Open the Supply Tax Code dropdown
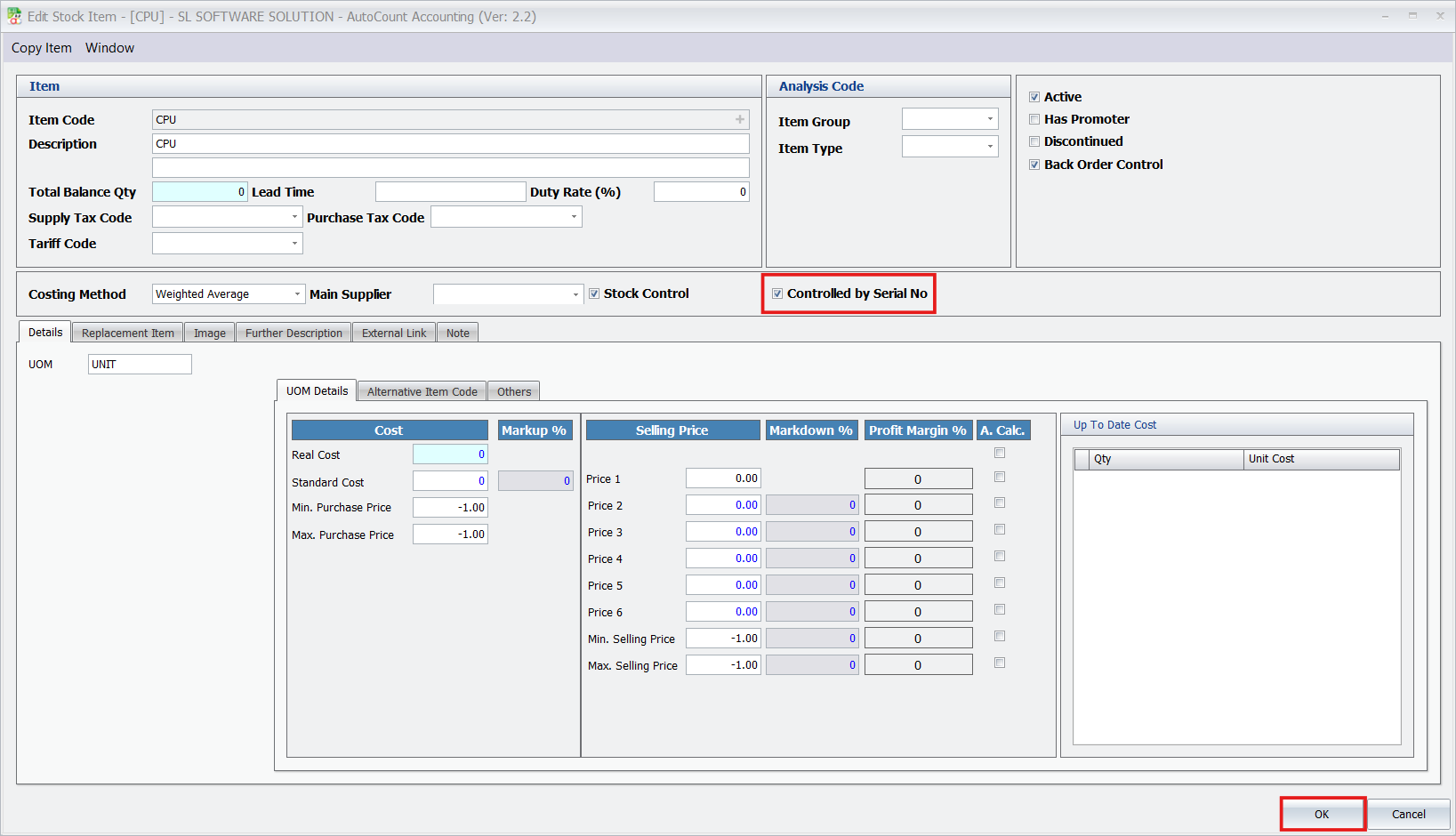This screenshot has height=836, width=1456. 294,217
